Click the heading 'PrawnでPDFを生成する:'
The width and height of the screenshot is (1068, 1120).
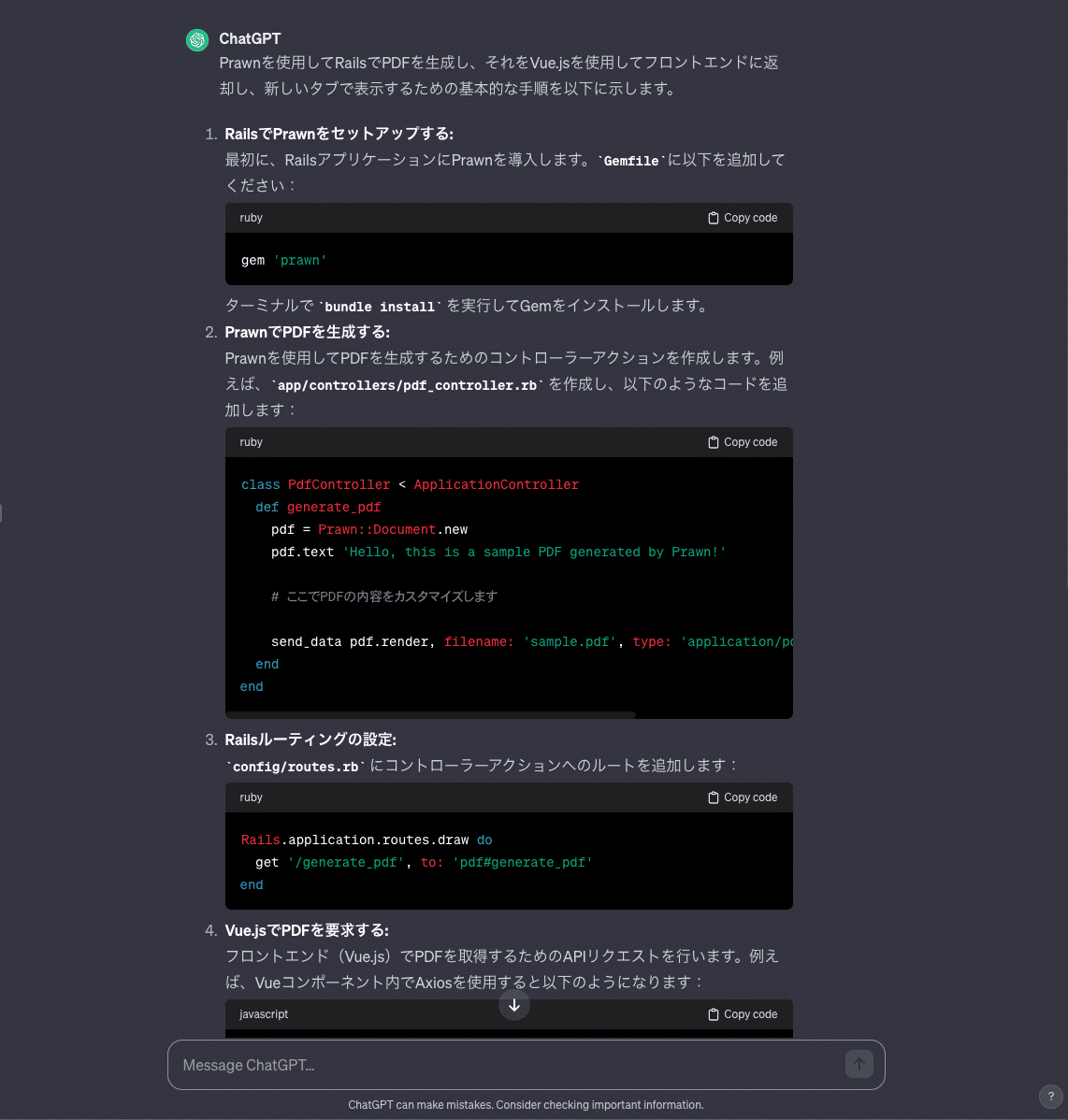[x=307, y=332]
